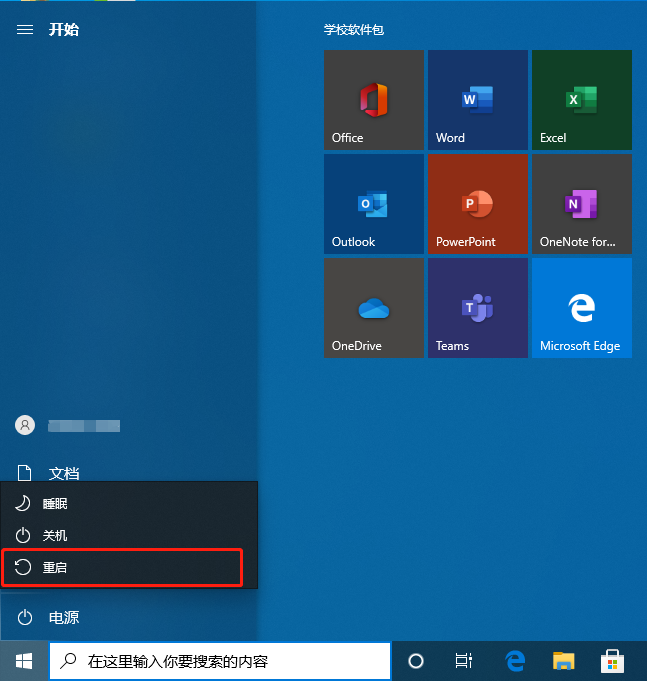Viewport: 647px width, 681px height.
Task: Open the Microsoft Edge tile
Action: click(581, 308)
